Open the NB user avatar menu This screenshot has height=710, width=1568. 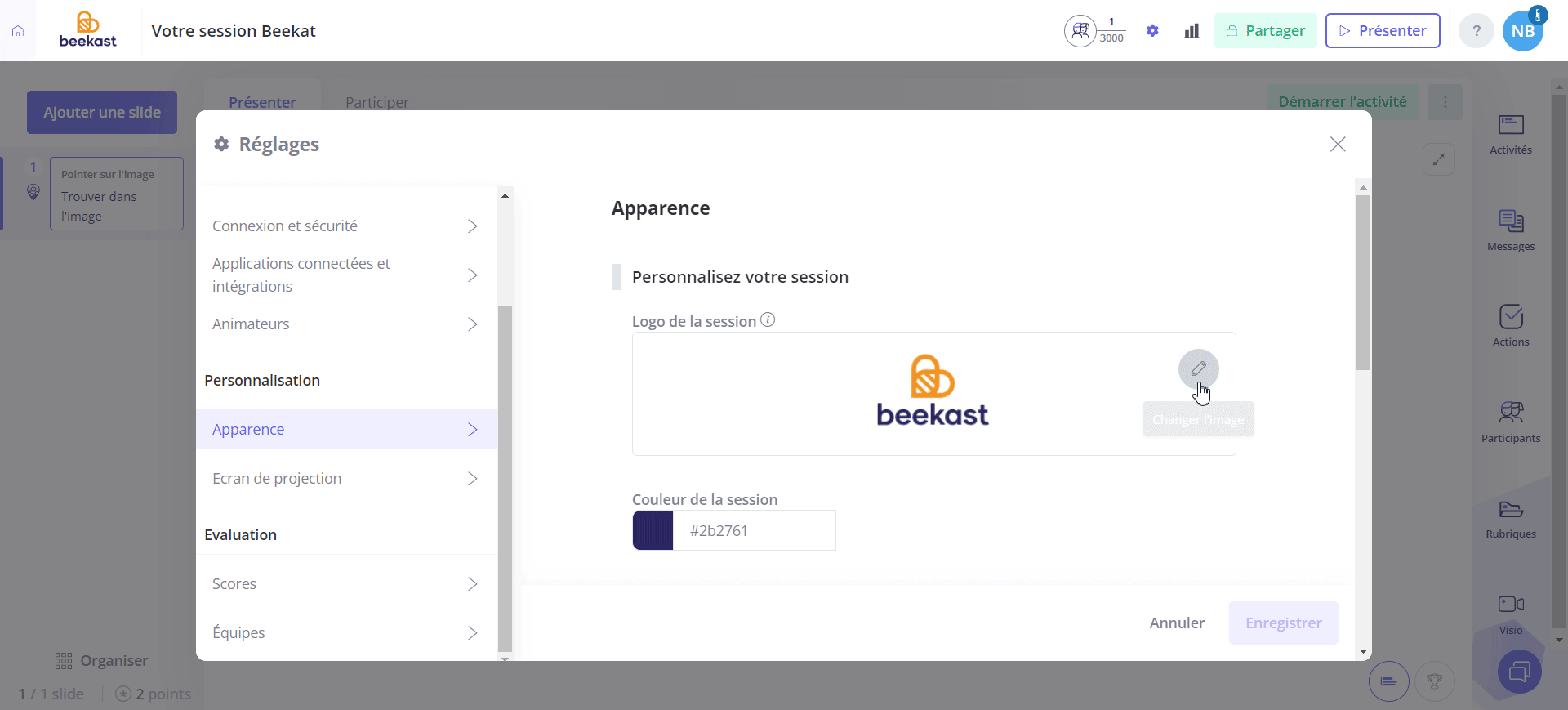[x=1523, y=31]
